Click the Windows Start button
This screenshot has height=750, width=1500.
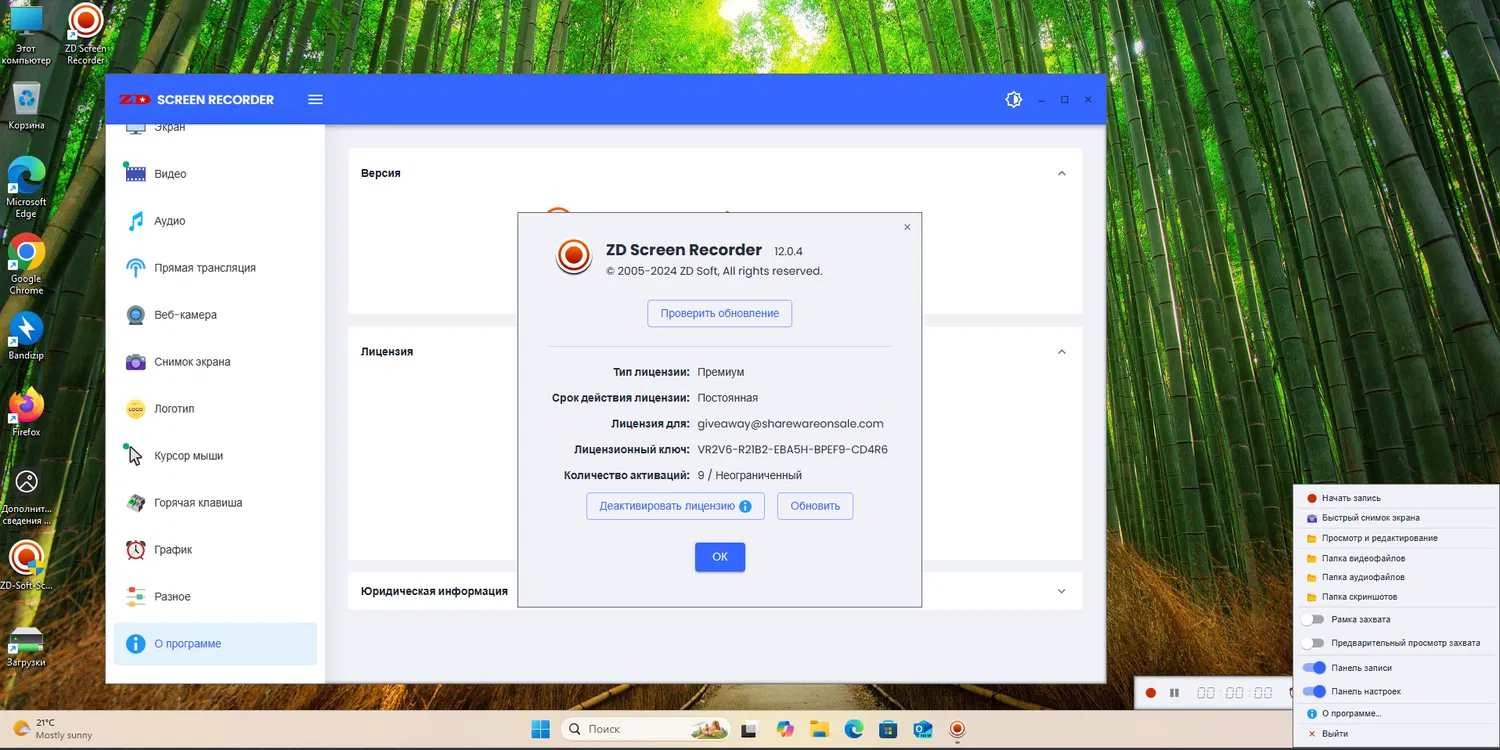(x=540, y=729)
